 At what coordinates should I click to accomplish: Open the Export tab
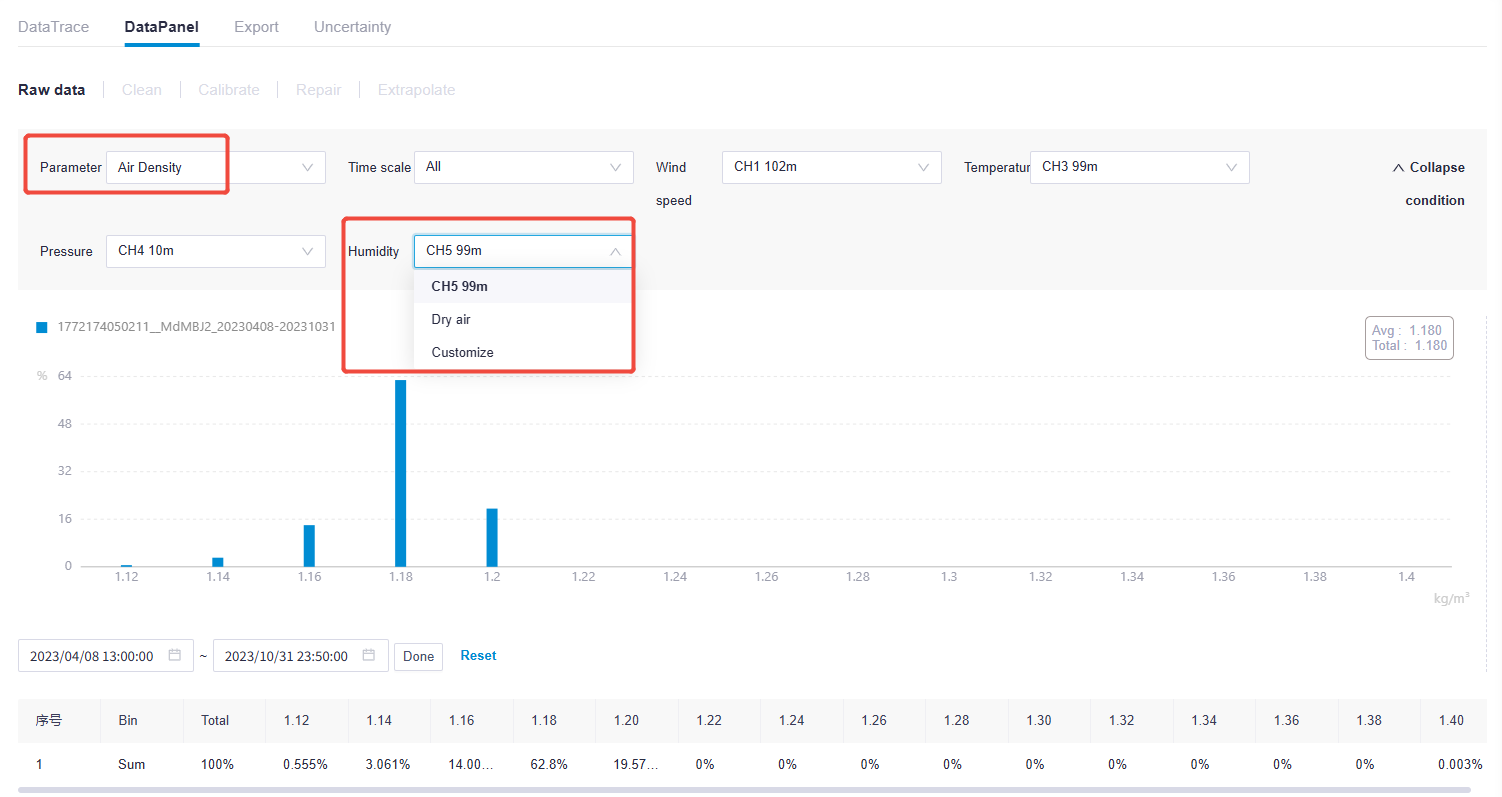click(x=256, y=27)
